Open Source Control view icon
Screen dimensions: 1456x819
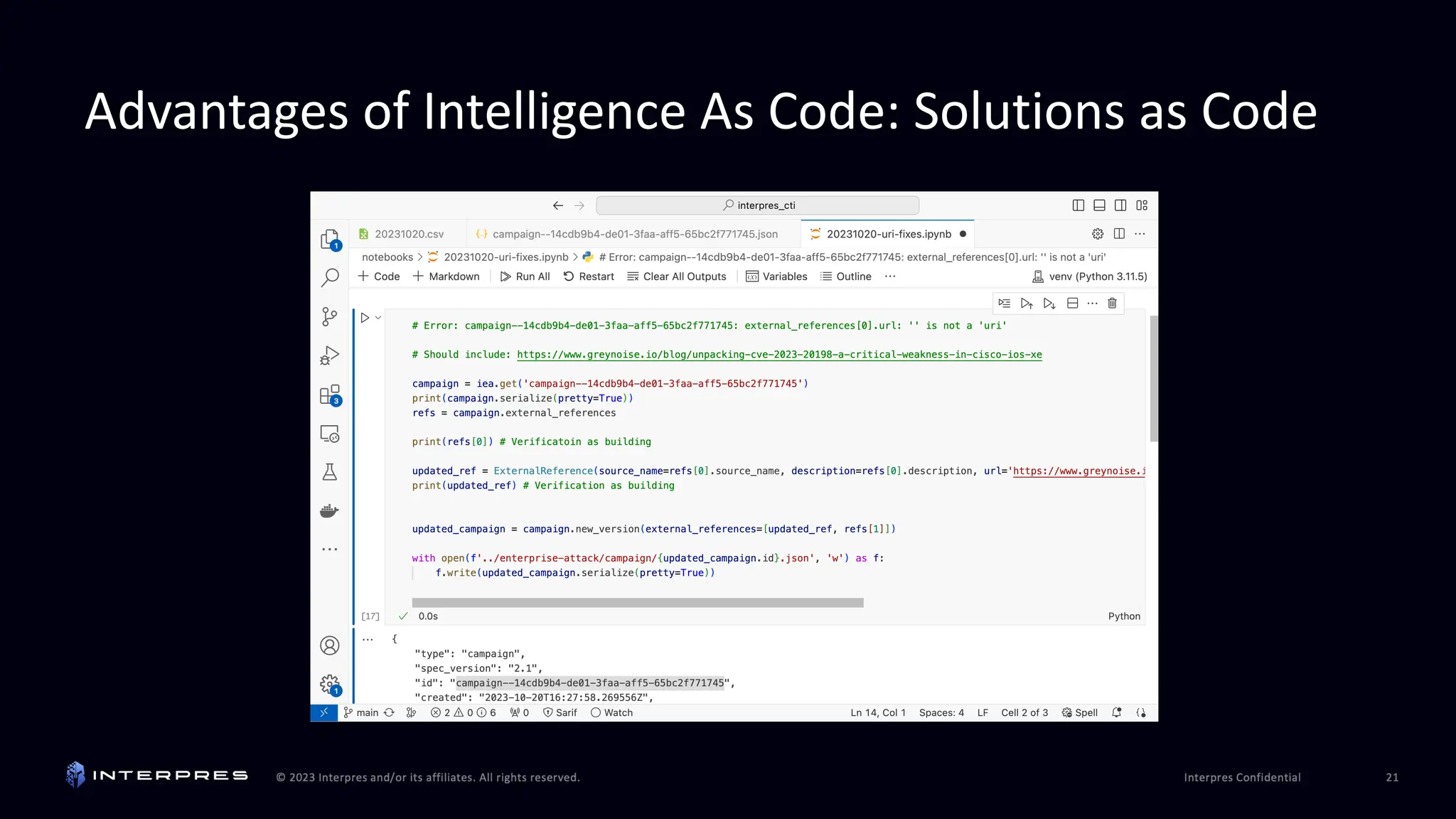(x=330, y=316)
